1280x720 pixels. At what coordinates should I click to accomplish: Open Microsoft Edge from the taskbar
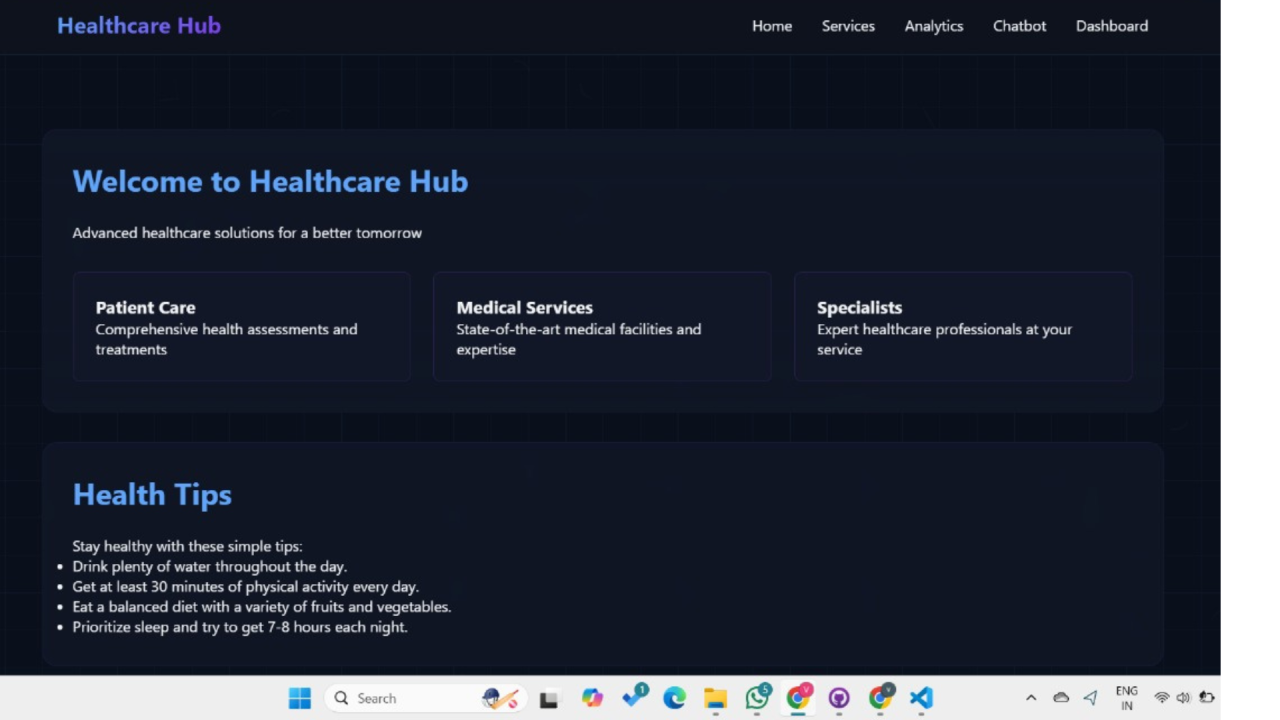coord(674,698)
